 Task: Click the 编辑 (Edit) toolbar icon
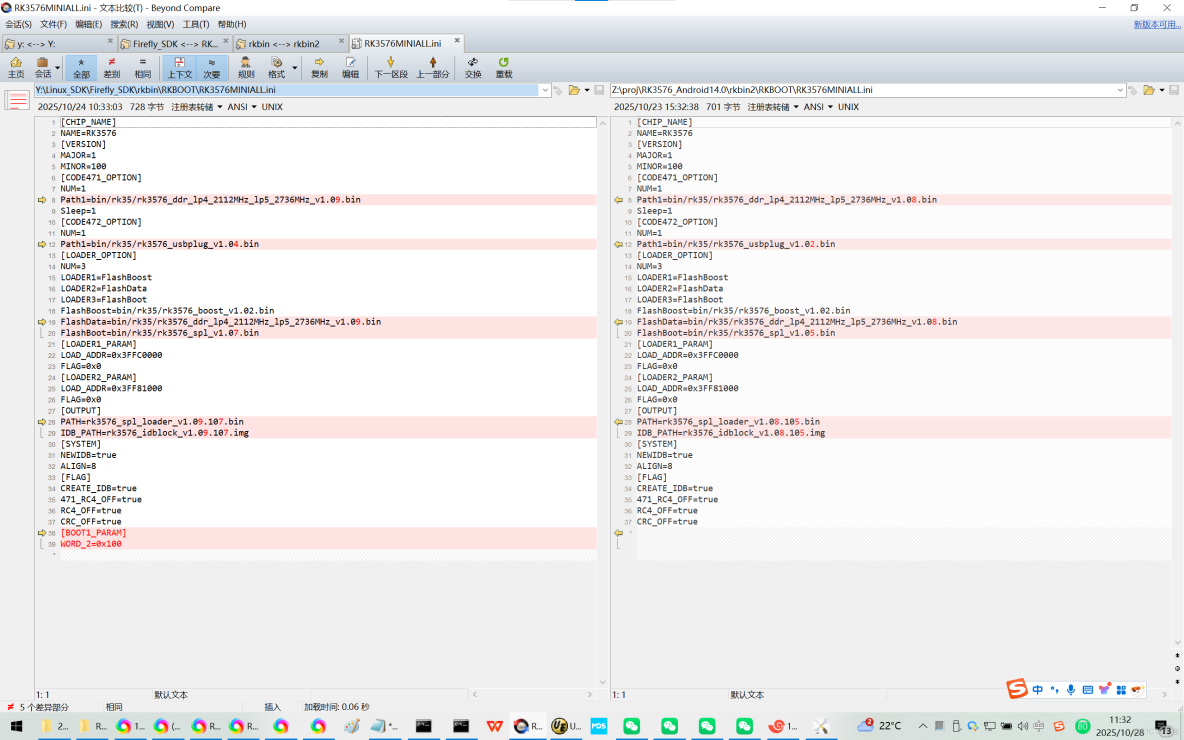coord(350,68)
